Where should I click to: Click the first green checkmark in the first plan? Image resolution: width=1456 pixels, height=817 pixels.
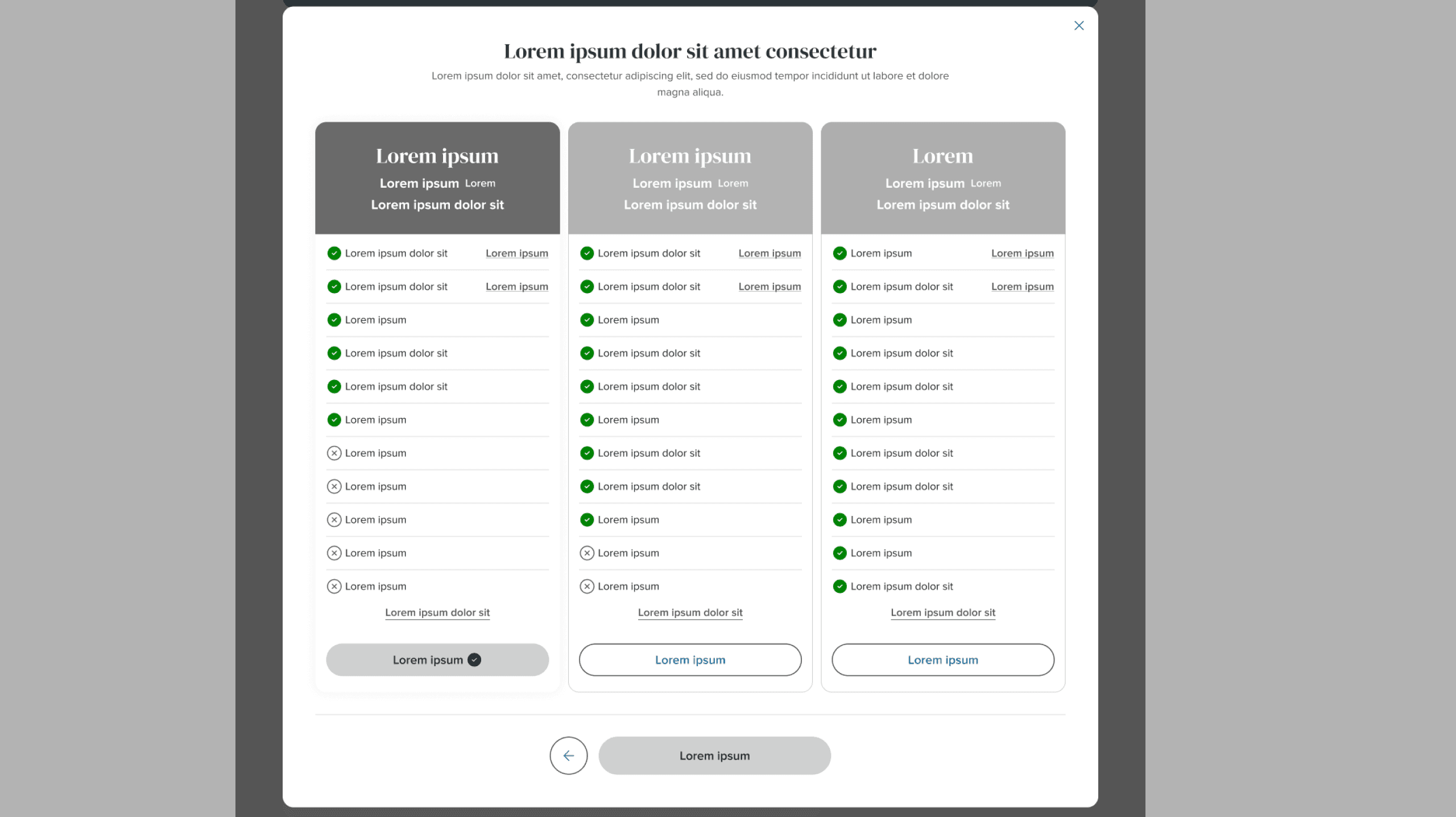[x=334, y=253]
